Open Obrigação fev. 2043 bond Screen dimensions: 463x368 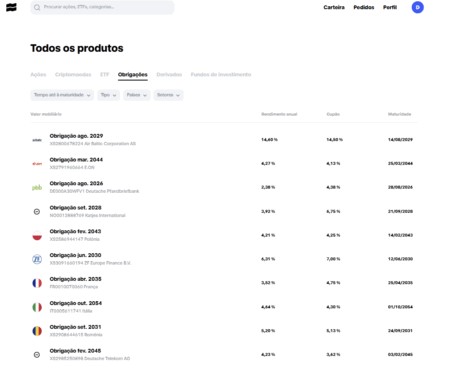pyautogui.click(x=224, y=235)
